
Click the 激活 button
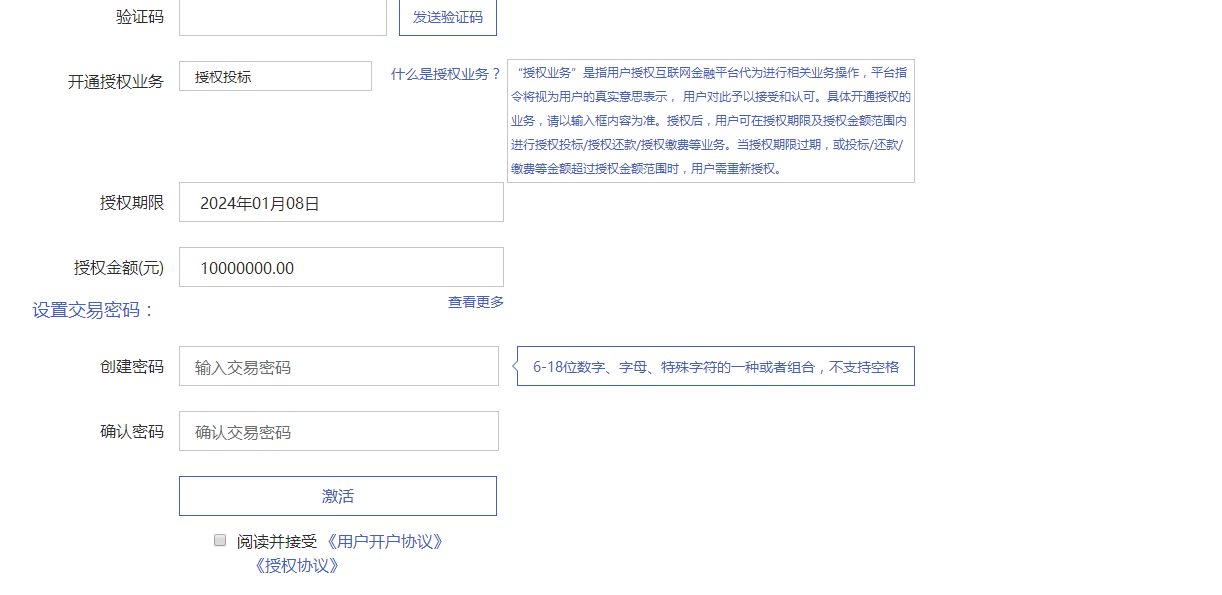[338, 496]
